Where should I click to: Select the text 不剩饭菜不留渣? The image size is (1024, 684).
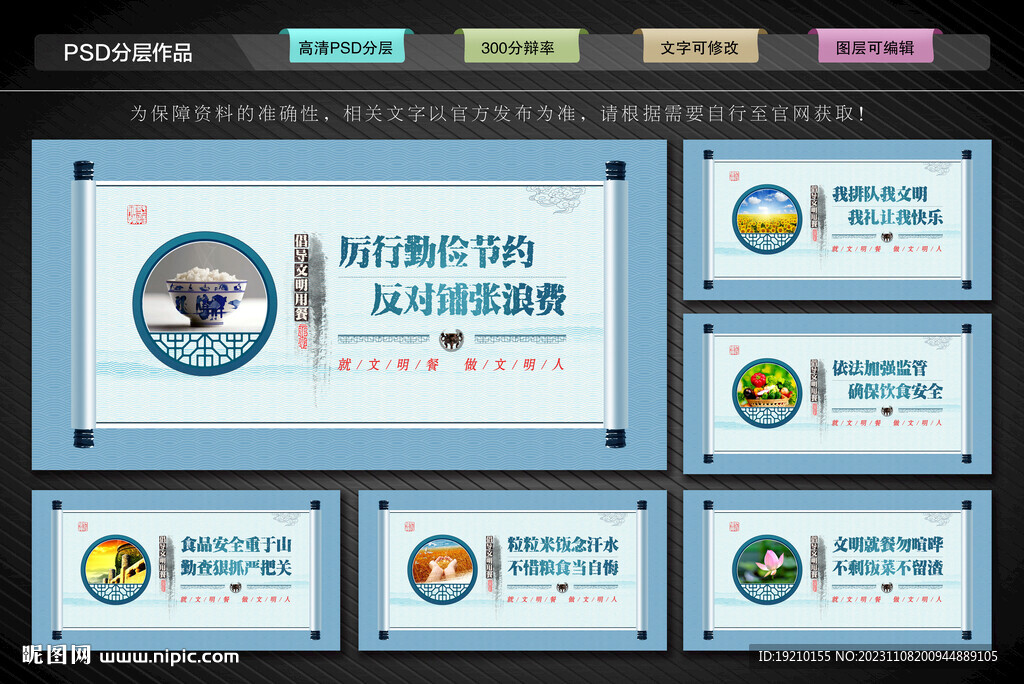pos(888,568)
